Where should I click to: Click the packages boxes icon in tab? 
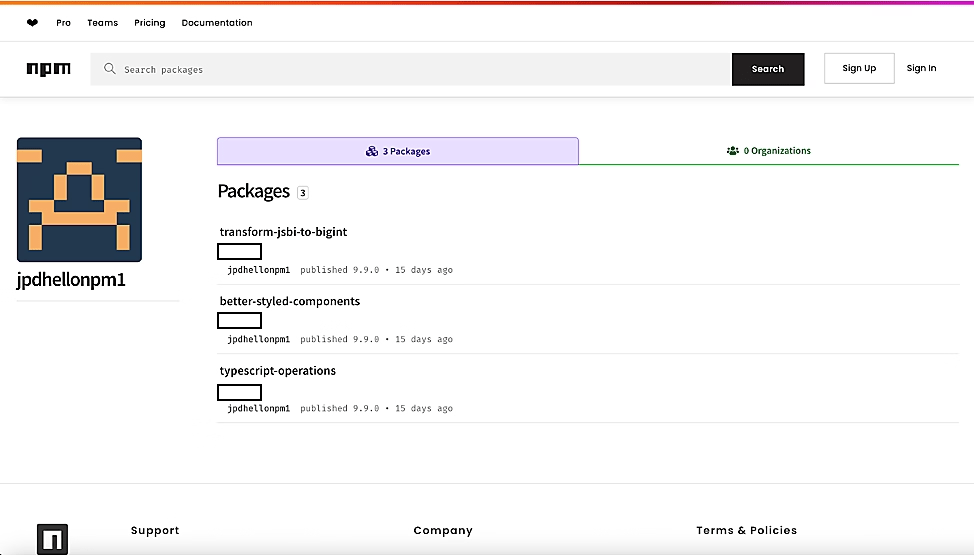[x=371, y=151]
